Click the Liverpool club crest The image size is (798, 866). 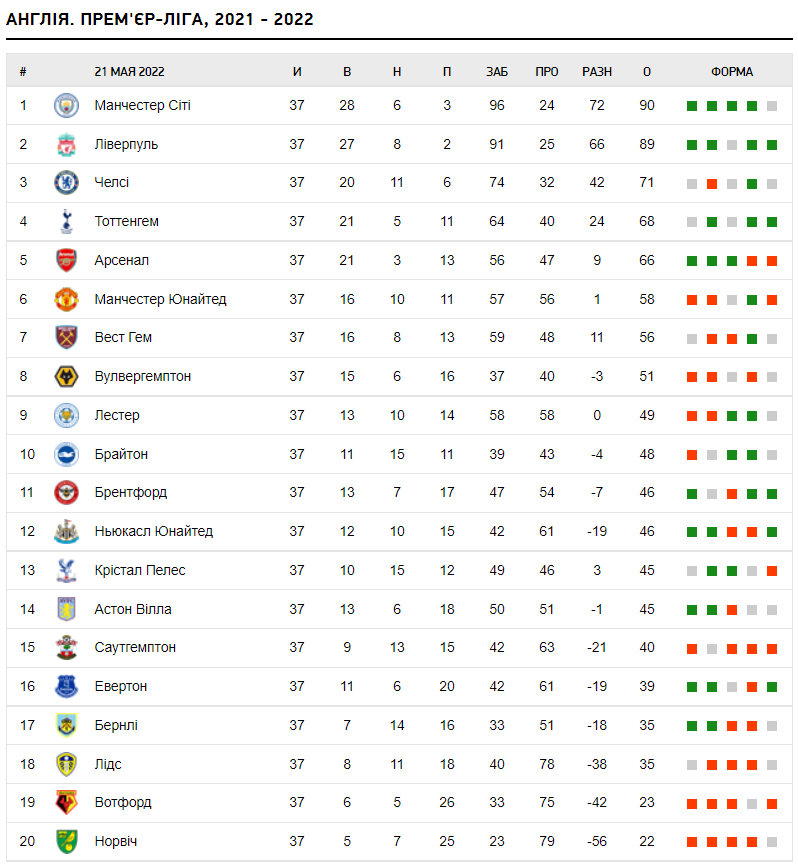[x=66, y=144]
